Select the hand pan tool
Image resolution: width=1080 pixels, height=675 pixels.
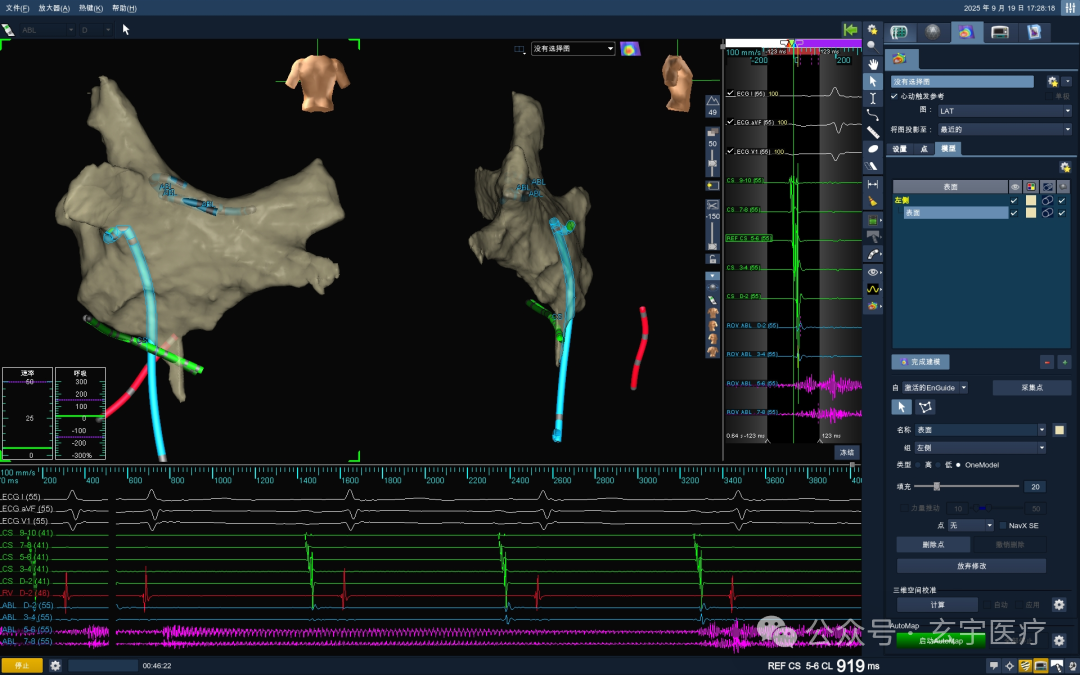[873, 64]
